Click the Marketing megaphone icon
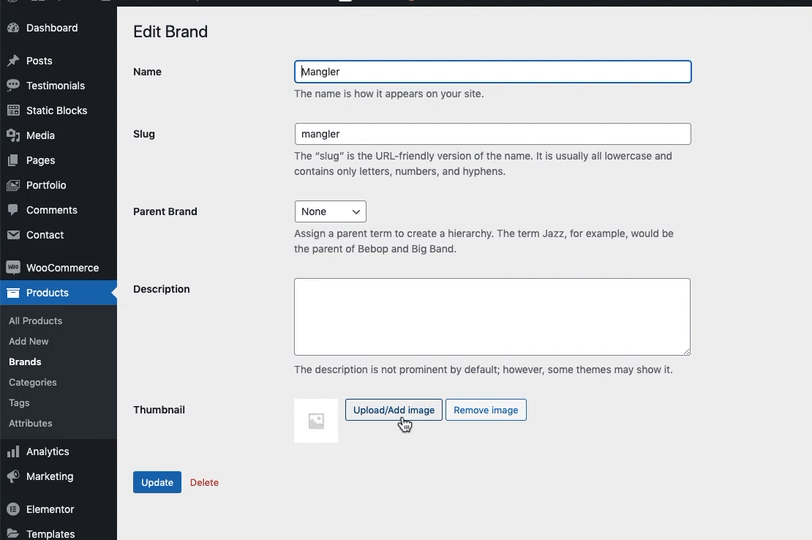Image resolution: width=812 pixels, height=540 pixels. tap(13, 477)
